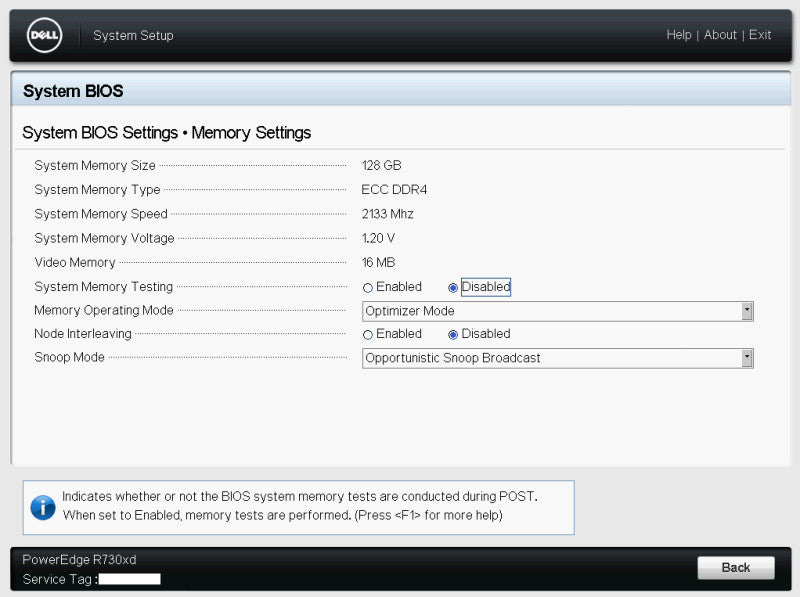The width and height of the screenshot is (800, 597).
Task: Click the Exit link
Action: point(760,35)
